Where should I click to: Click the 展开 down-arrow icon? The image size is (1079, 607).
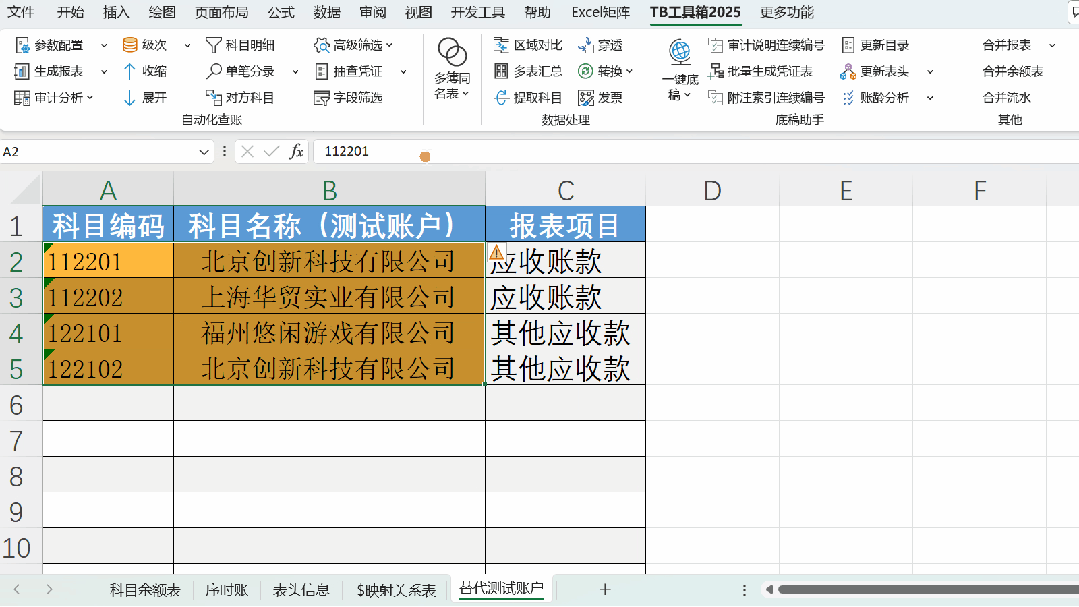[x=129, y=96]
